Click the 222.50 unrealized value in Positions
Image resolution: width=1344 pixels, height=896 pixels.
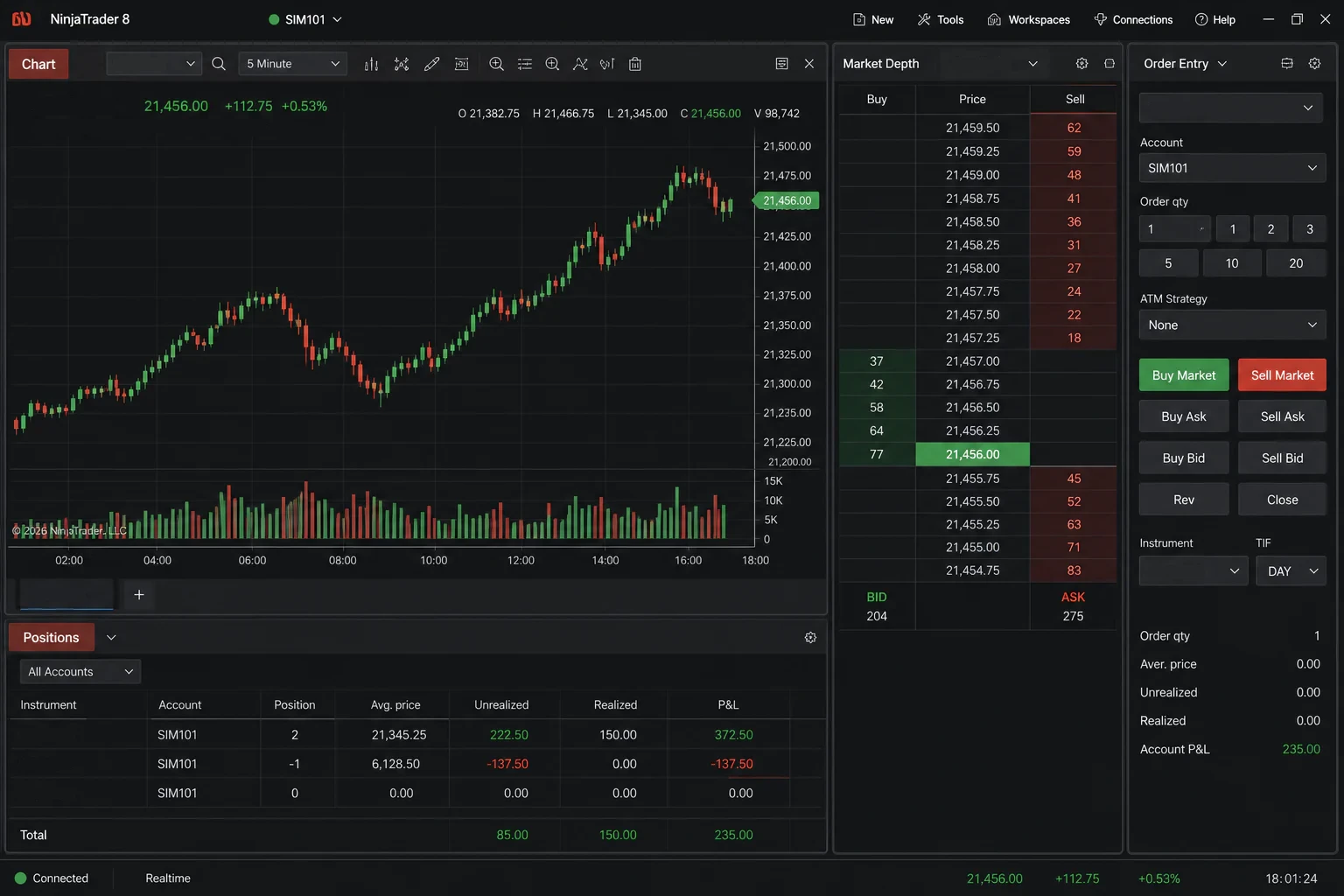(509, 735)
